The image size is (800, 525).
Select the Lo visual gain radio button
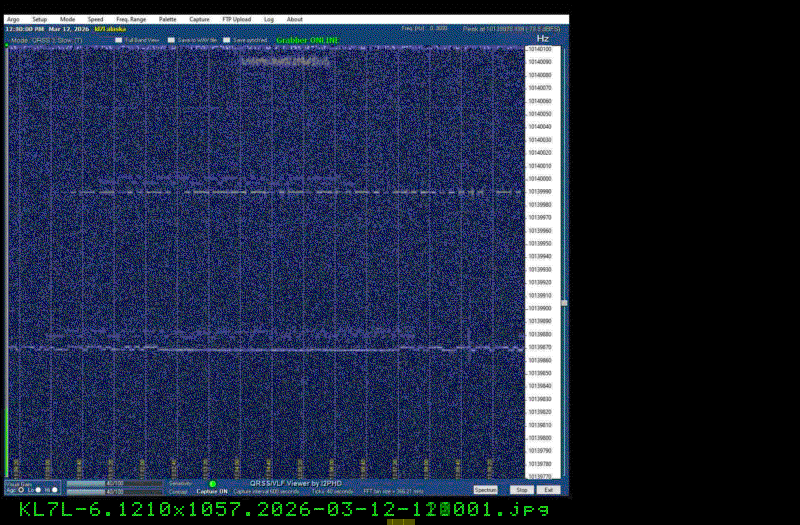(x=38, y=490)
